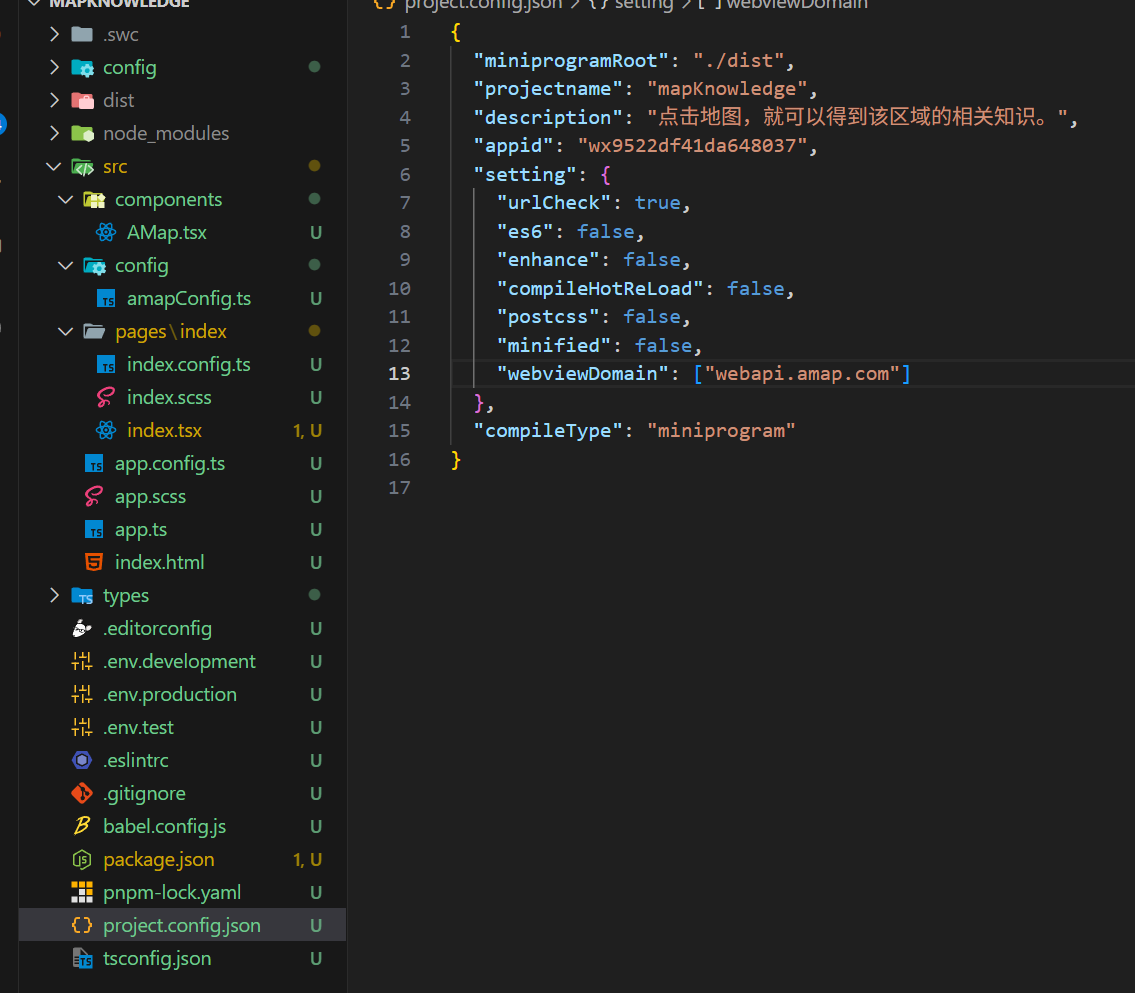Open index.tsx page file

click(x=164, y=430)
